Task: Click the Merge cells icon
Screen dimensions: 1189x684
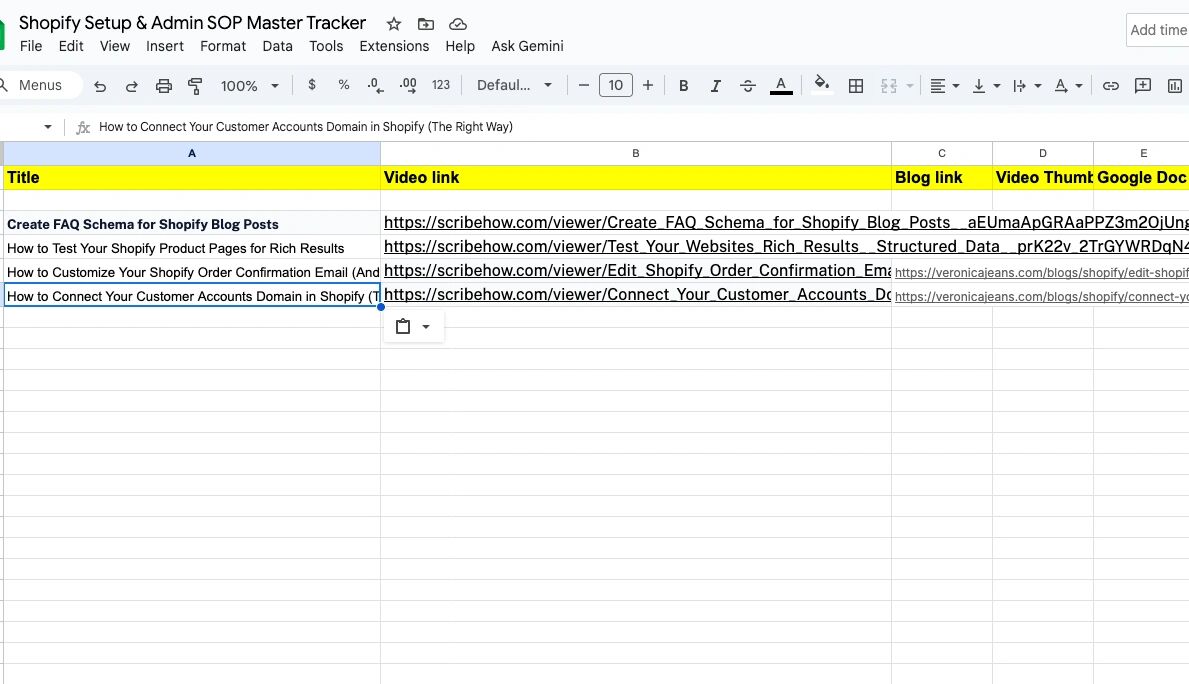Action: pyautogui.click(x=889, y=86)
